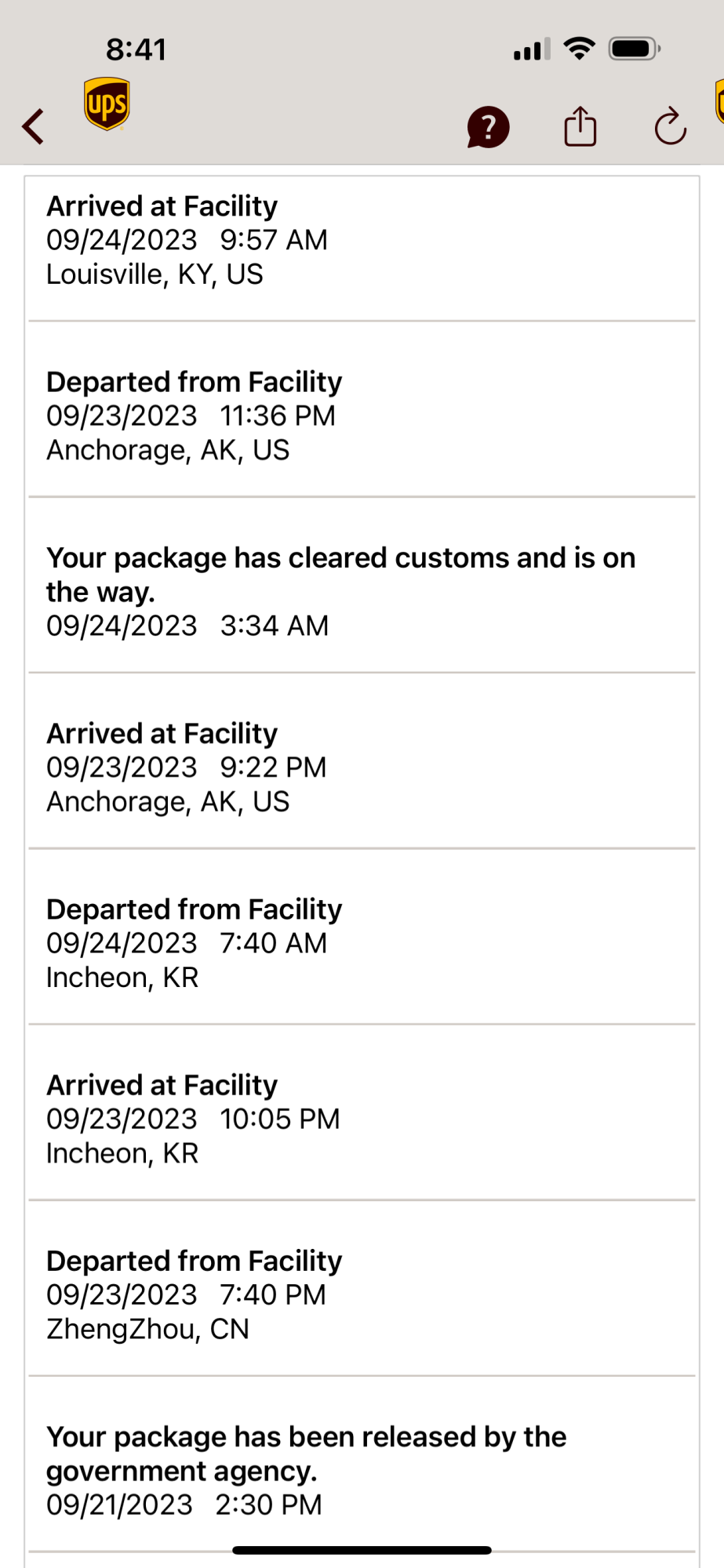Screen dimensions: 724x1568
Task: Select Departed from Facility Incheon entry
Action: pyautogui.click(x=362, y=942)
